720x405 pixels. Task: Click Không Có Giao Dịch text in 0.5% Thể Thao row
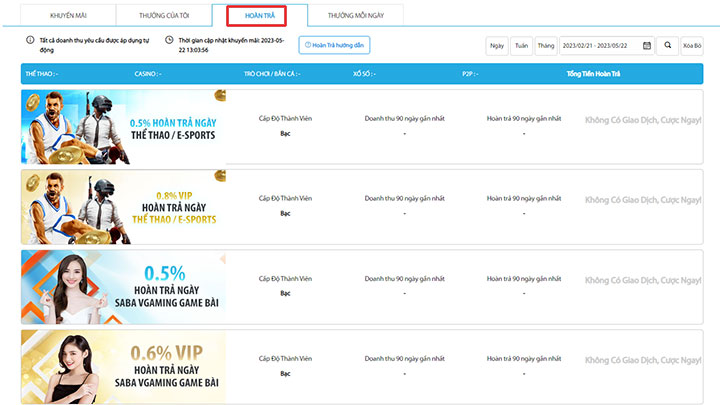[643, 120]
